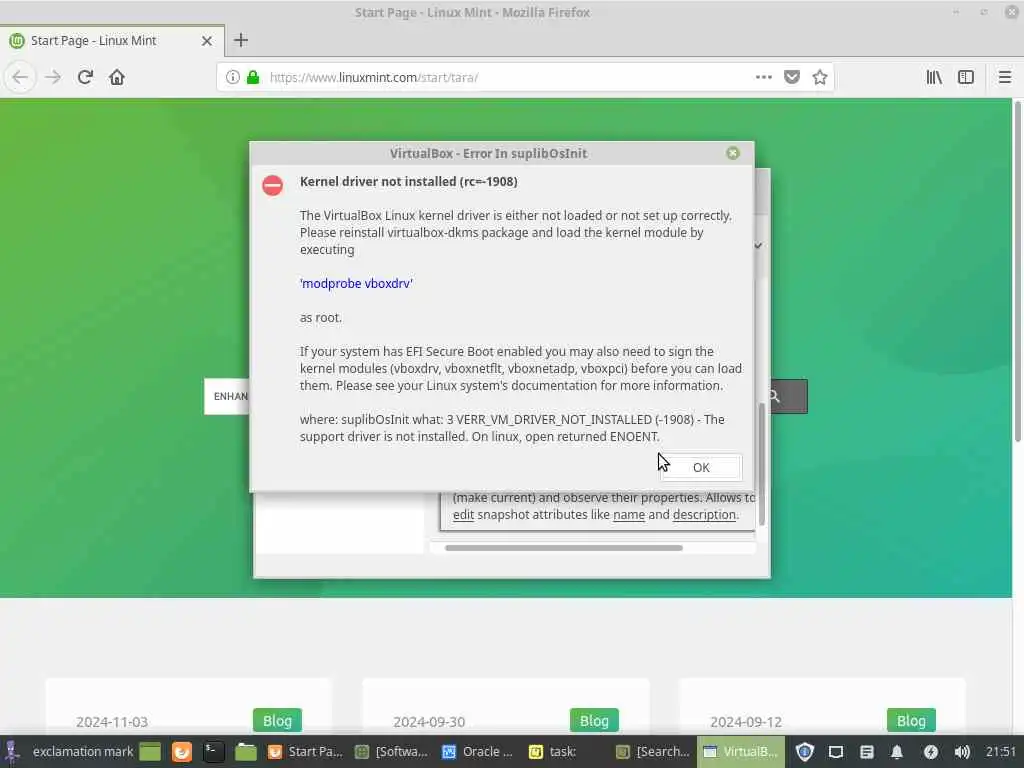Click the 'name' link in VirtualBox description
Viewport: 1024px width, 768px height.
(x=629, y=515)
